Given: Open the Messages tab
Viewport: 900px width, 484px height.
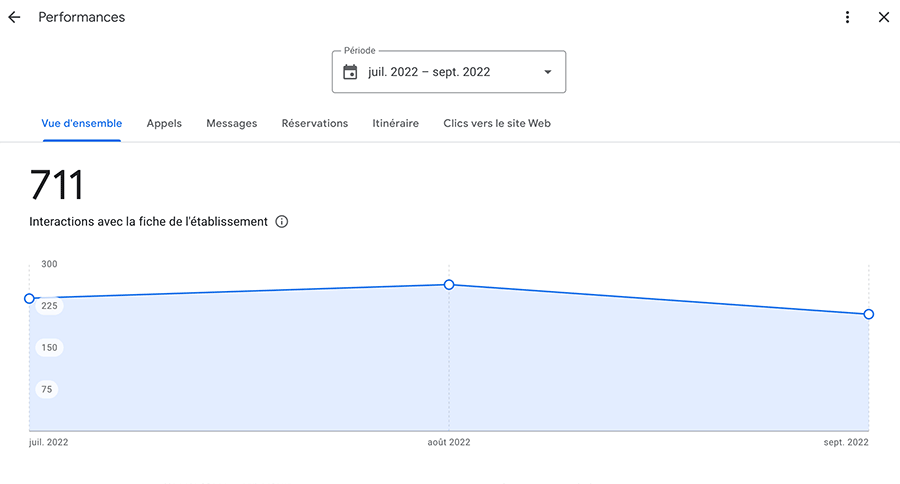Looking at the screenshot, I should (232, 124).
